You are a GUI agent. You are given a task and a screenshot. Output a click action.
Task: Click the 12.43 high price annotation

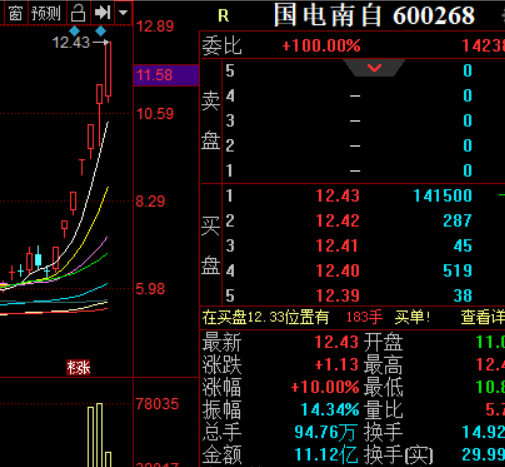coord(71,42)
